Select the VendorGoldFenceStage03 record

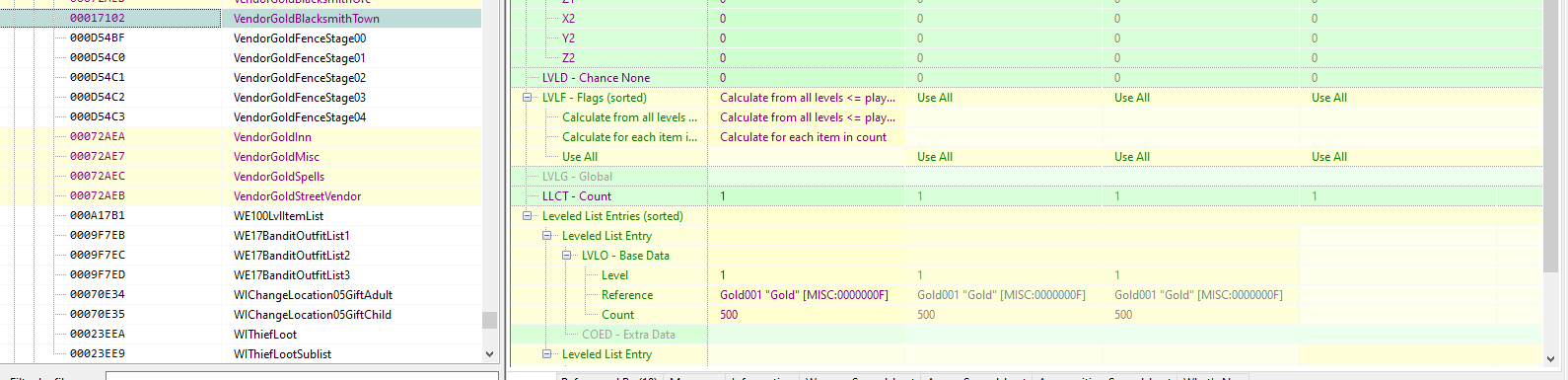[x=300, y=98]
